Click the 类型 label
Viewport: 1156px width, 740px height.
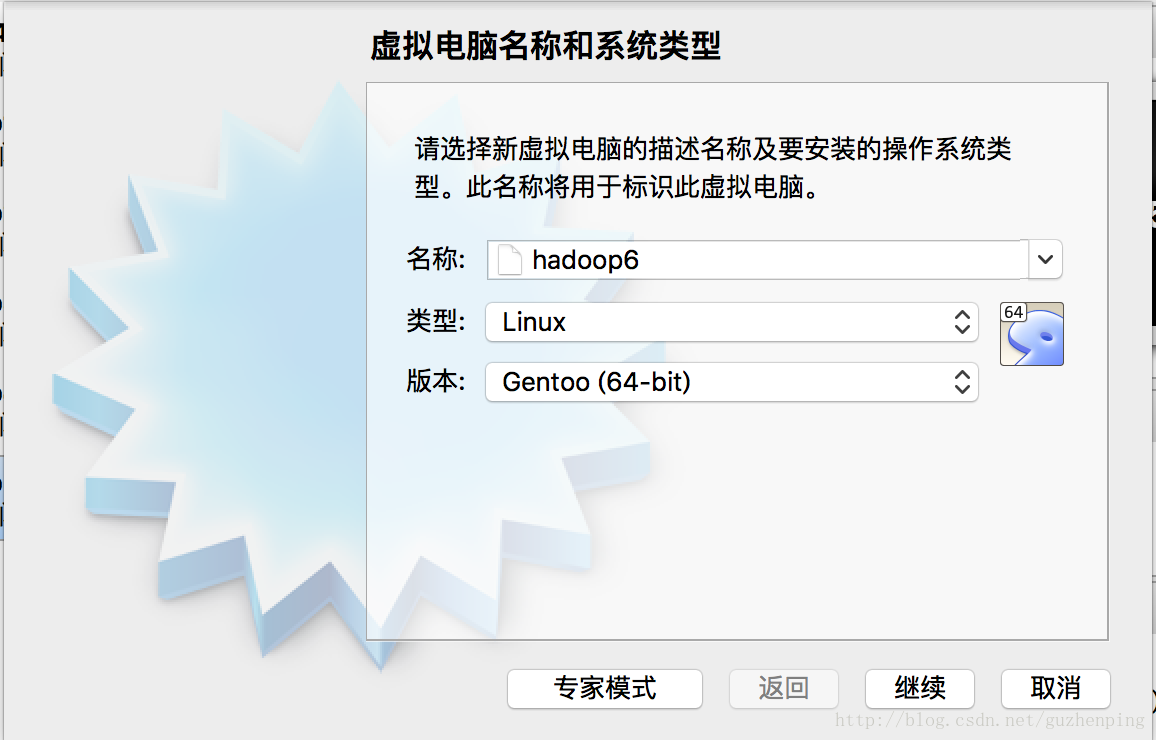(x=436, y=322)
